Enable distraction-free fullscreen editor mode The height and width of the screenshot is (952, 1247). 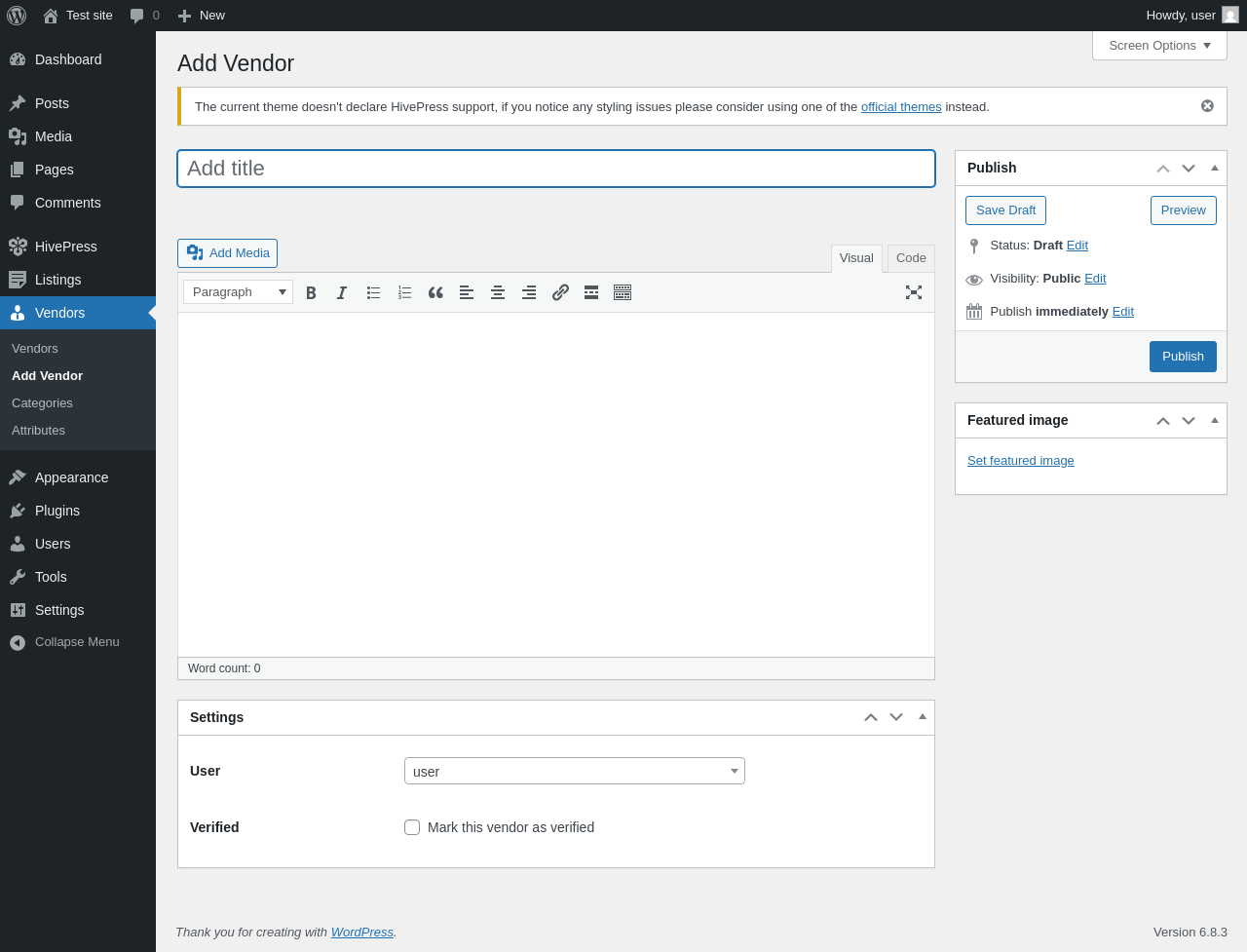[x=914, y=292]
